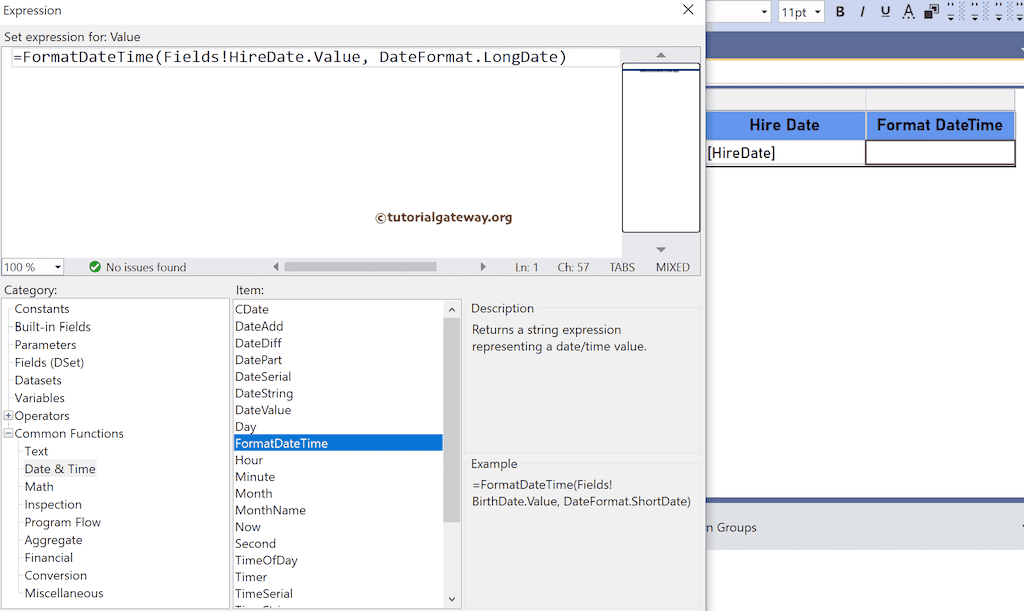Select the Program Flow subcategory
The image size is (1024, 611).
(x=63, y=522)
